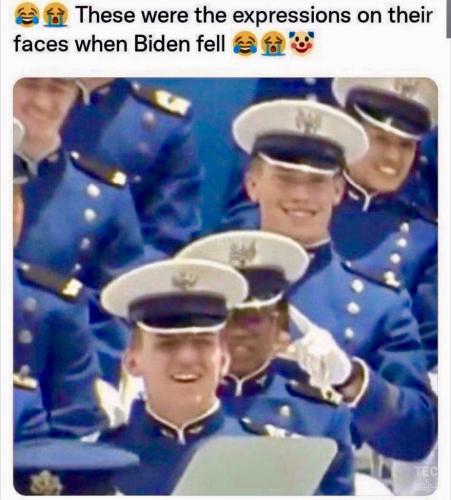Click the gray paper held by cadet
Screen dimensions: 451x500
tap(256, 466)
